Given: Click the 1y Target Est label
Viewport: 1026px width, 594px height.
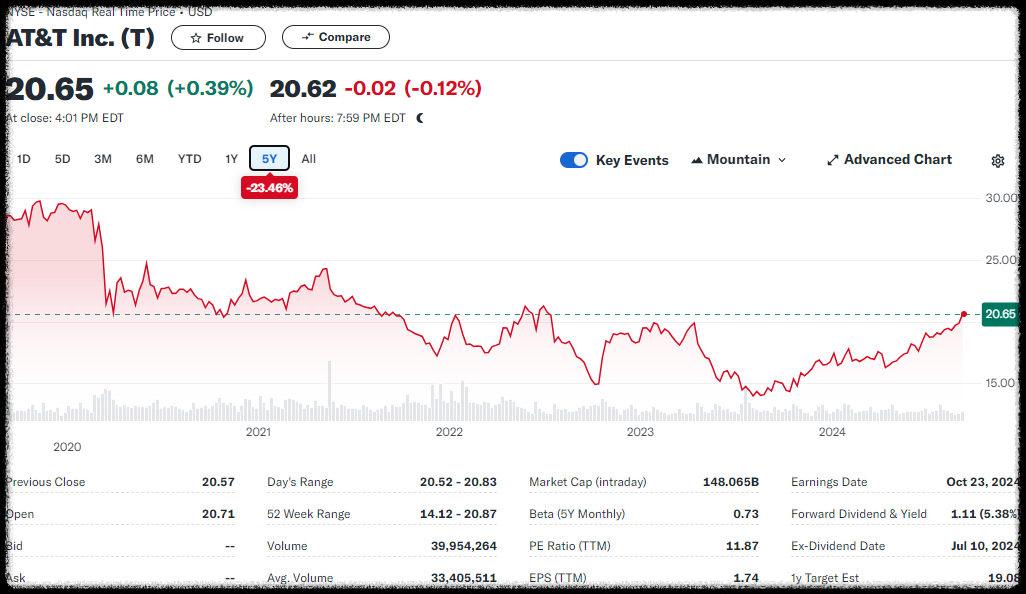Looking at the screenshot, I should coord(824,578).
